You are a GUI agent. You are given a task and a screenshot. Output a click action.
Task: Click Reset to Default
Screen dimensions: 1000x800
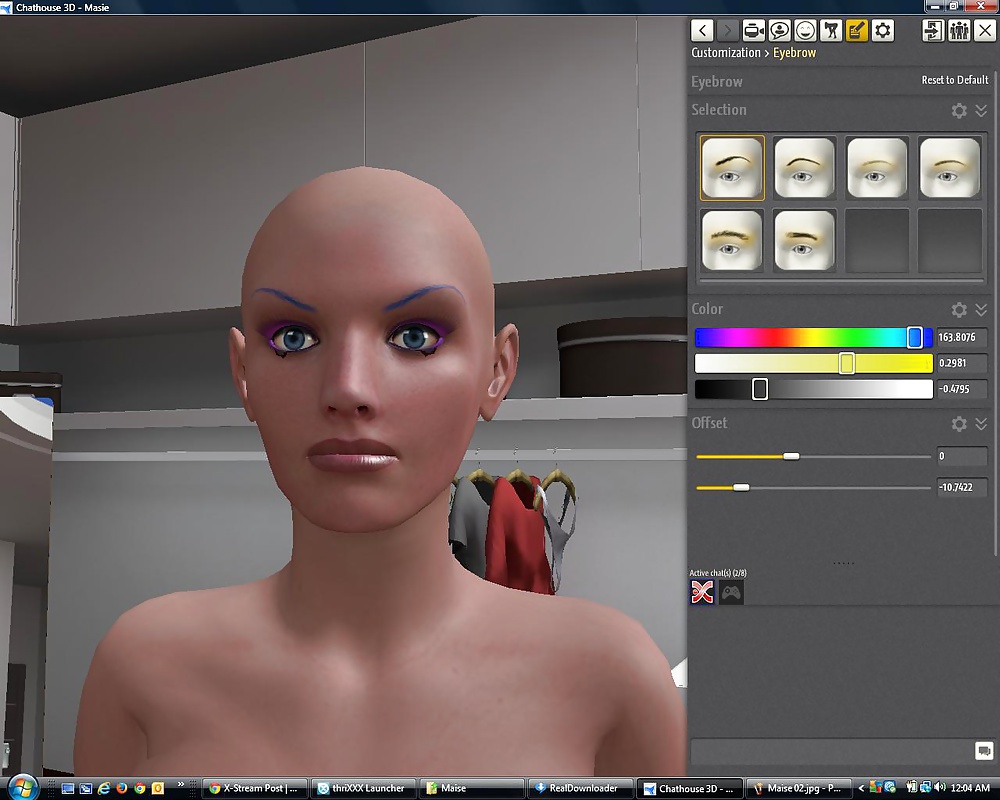954,80
